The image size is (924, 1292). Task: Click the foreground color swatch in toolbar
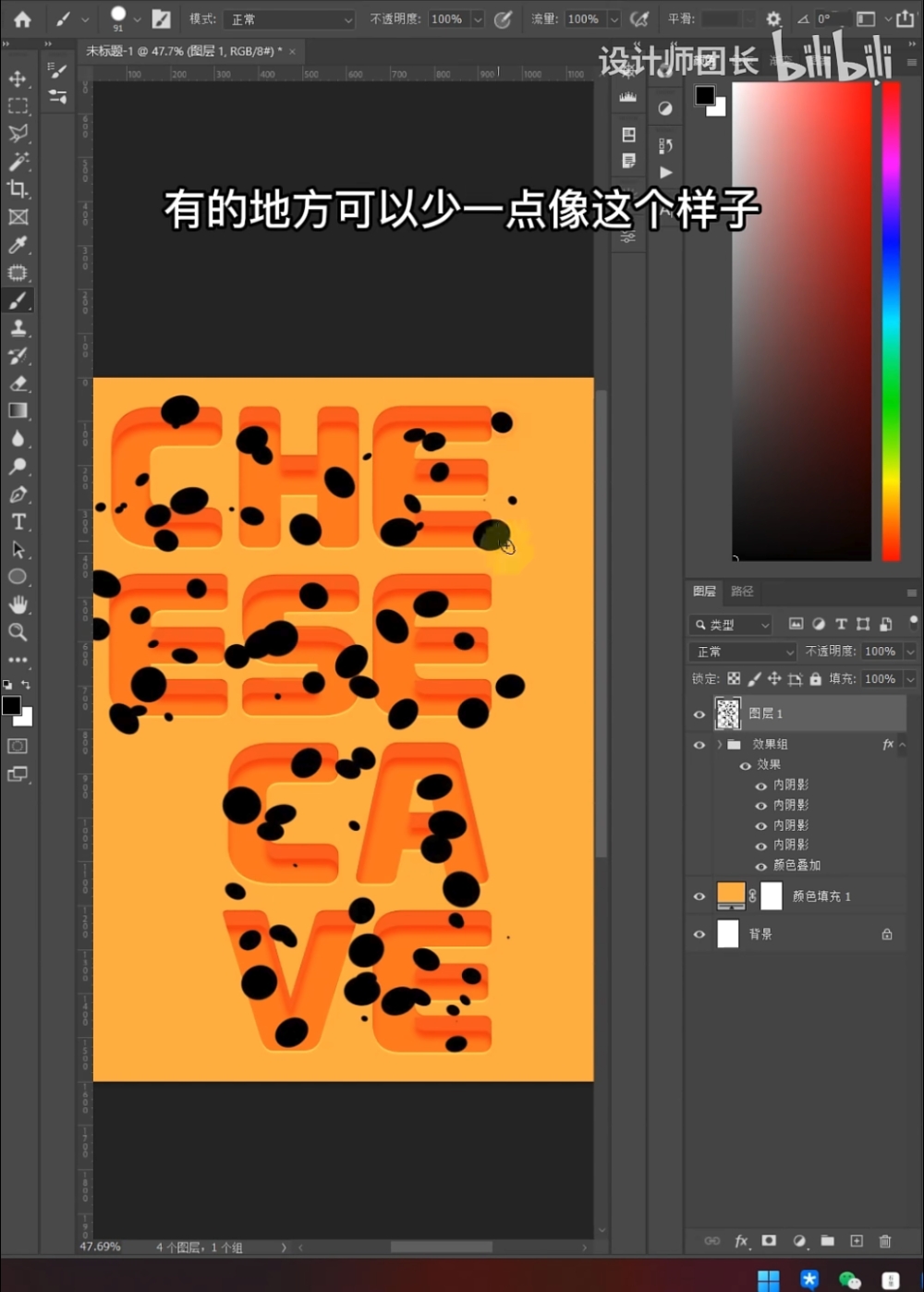pyautogui.click(x=11, y=706)
